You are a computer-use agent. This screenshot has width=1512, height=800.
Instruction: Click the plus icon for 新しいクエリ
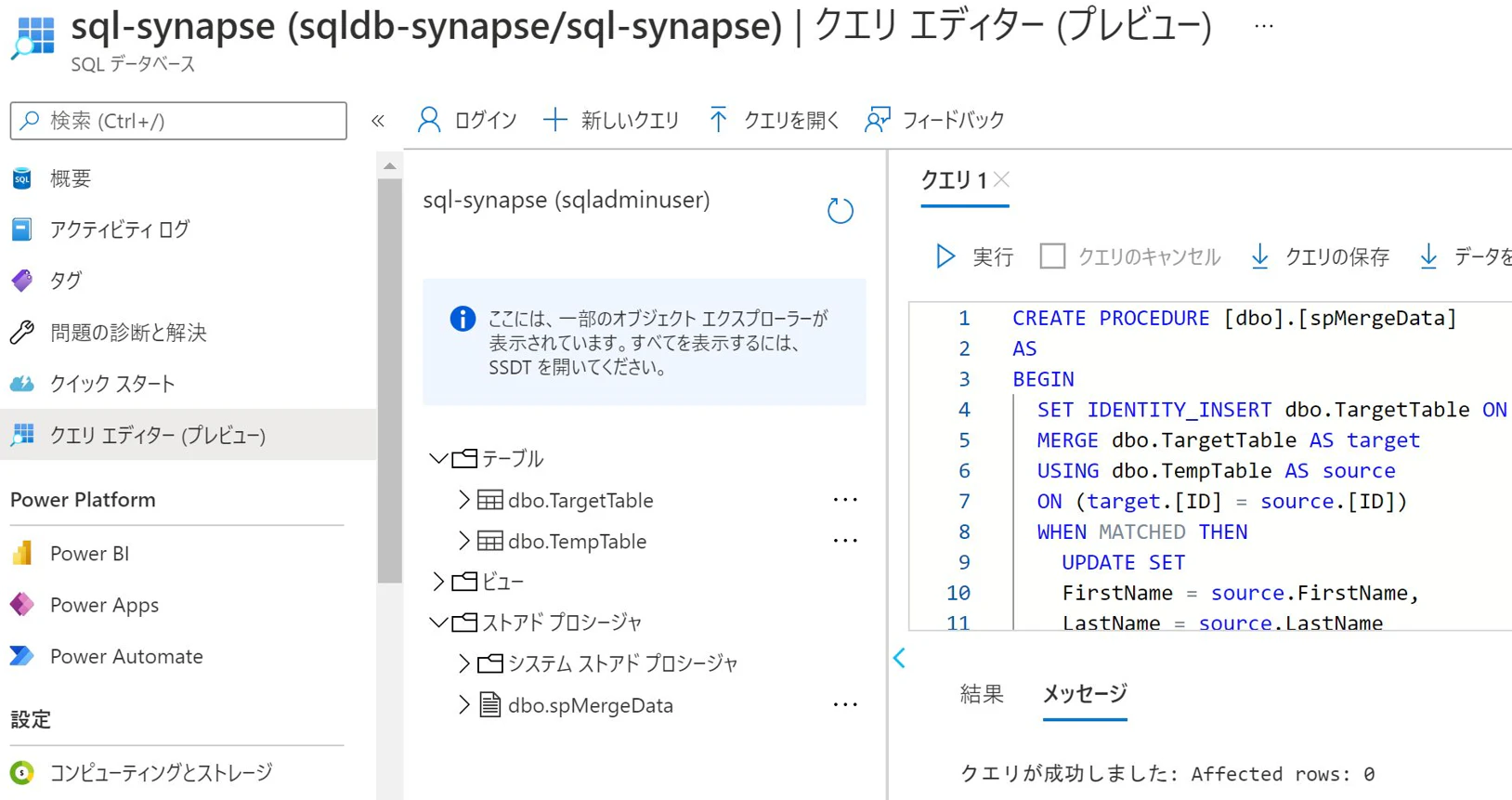[x=555, y=120]
